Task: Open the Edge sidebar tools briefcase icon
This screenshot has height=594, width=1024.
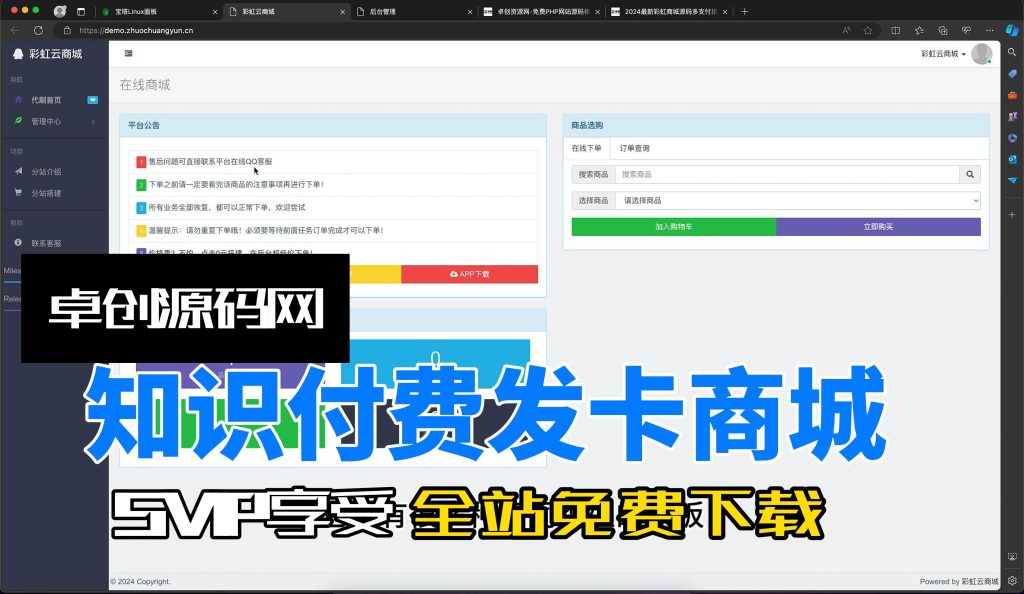Action: click(x=1012, y=95)
